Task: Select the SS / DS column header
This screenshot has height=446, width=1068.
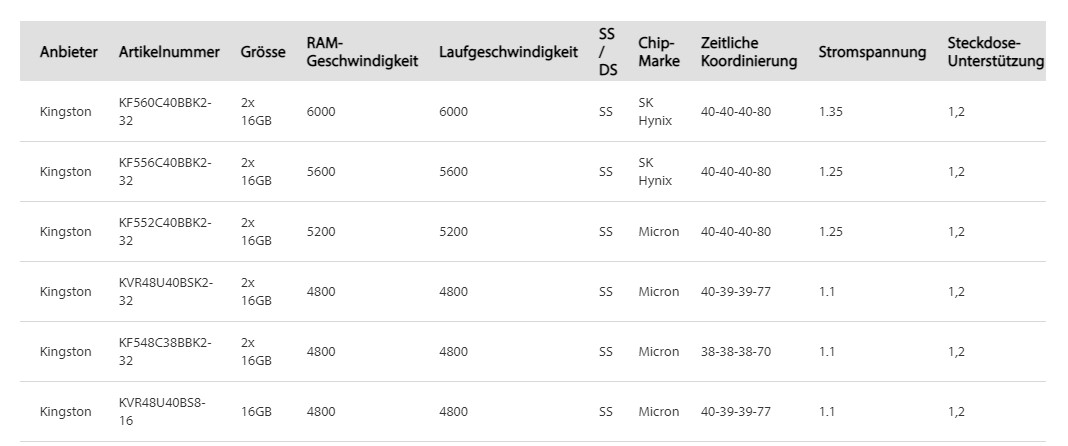Action: click(608, 52)
